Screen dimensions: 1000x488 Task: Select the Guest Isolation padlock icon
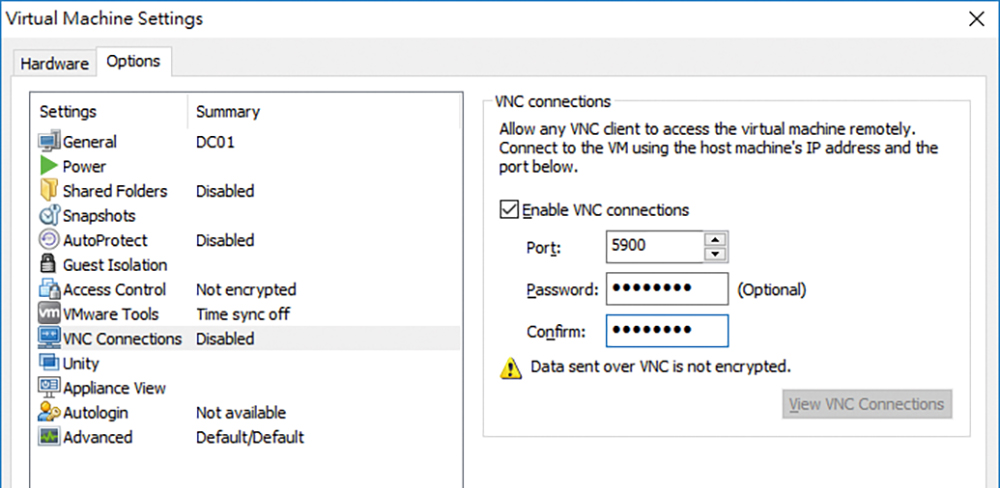(x=48, y=265)
